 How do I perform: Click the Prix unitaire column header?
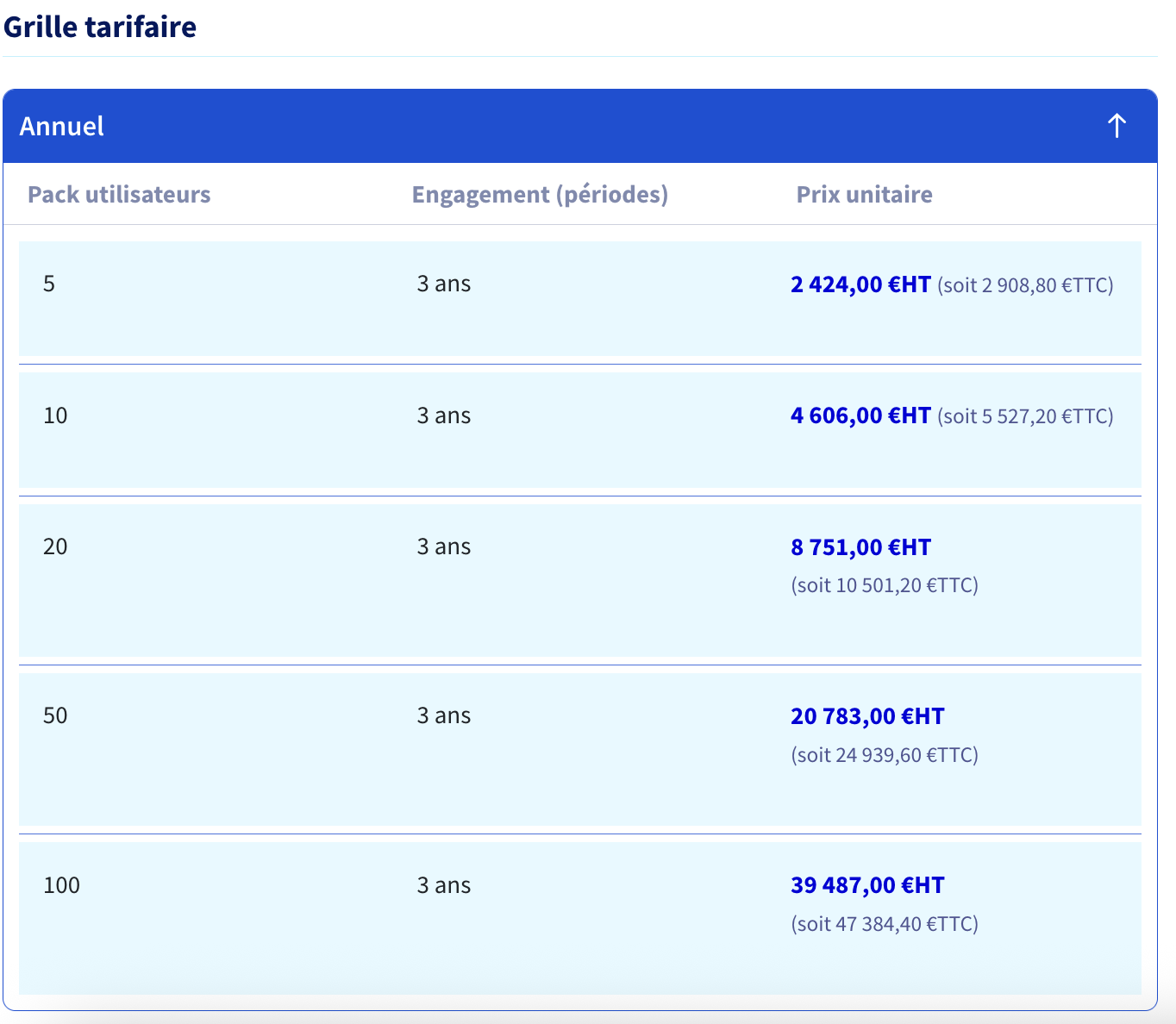(x=864, y=194)
